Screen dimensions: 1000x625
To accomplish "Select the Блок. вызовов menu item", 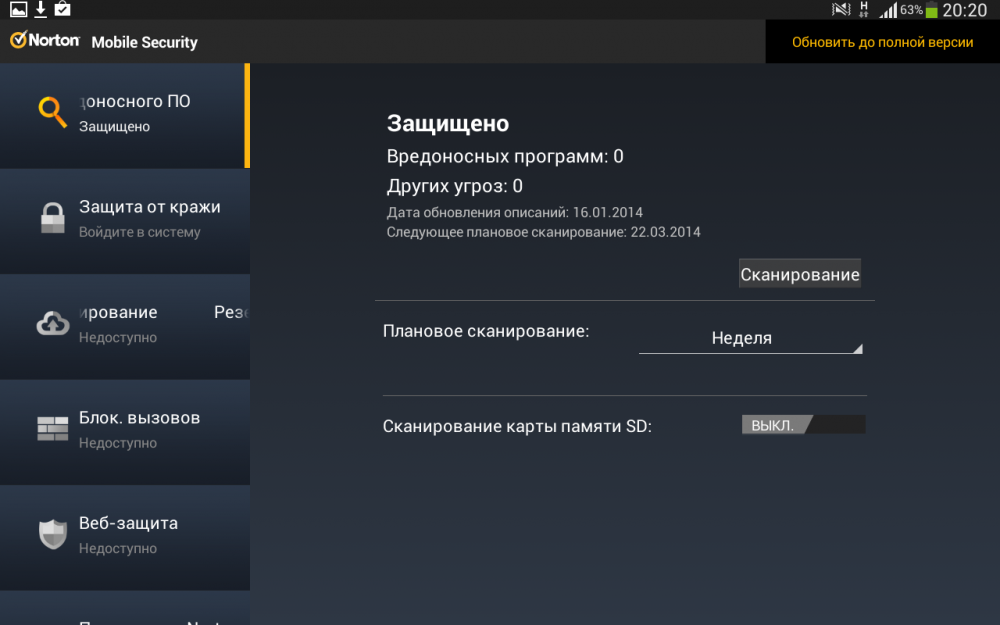I will point(125,432).
